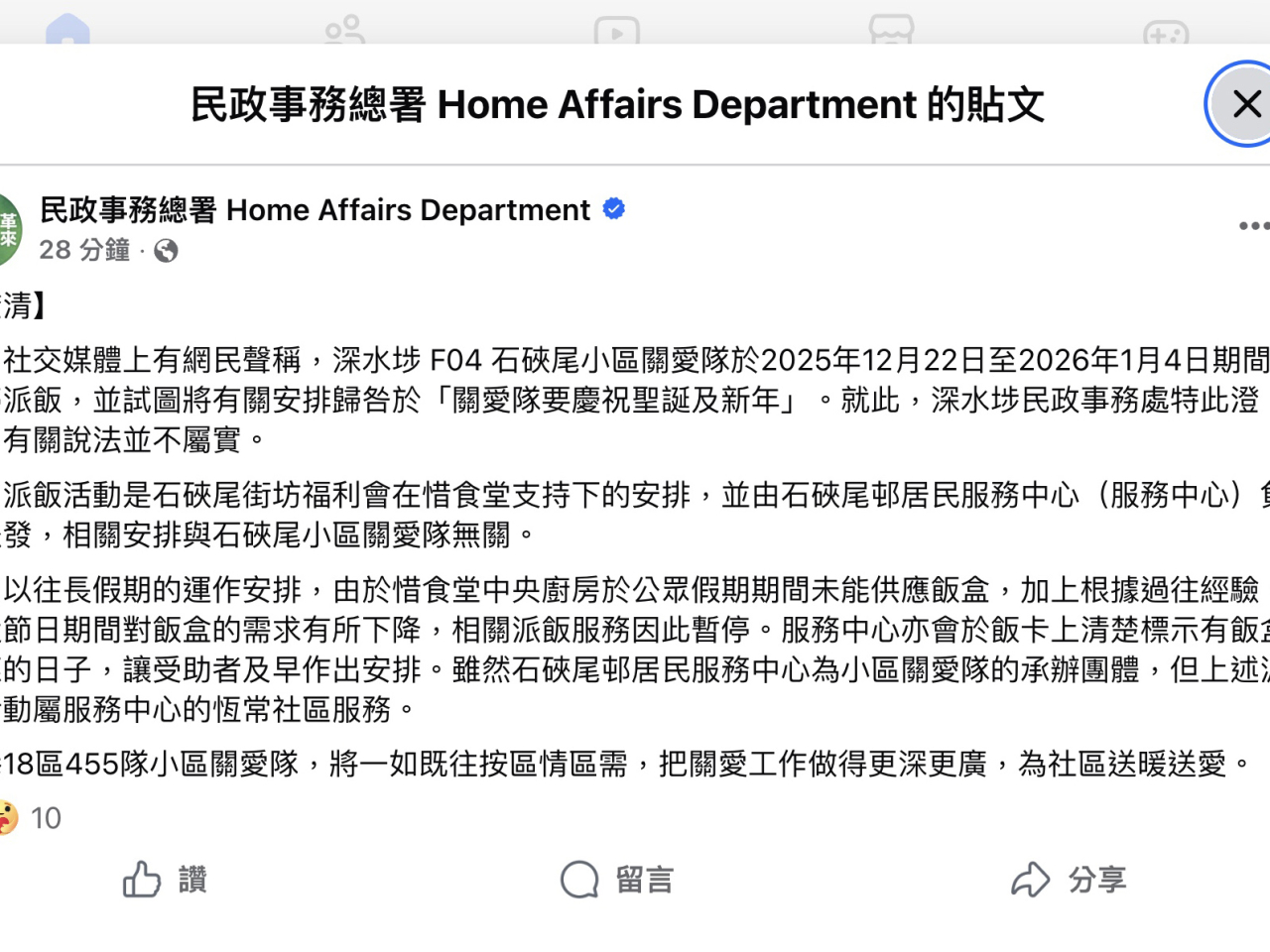Click the share arrow icon

1031,879
